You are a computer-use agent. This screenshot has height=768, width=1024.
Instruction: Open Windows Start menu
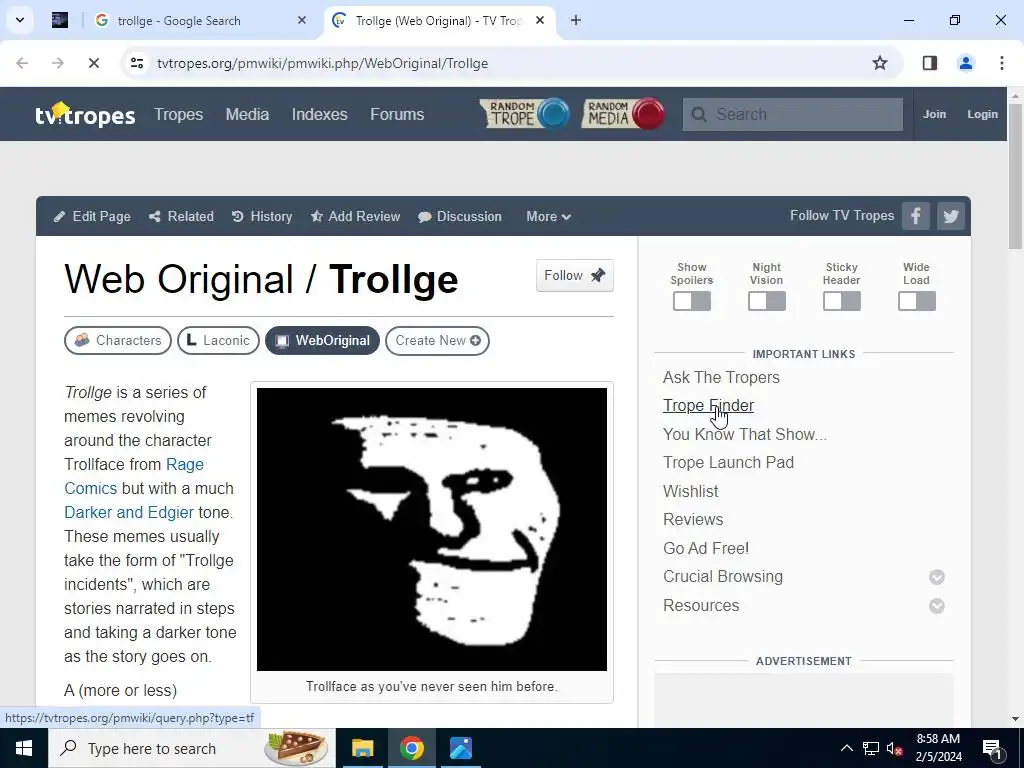(24, 748)
